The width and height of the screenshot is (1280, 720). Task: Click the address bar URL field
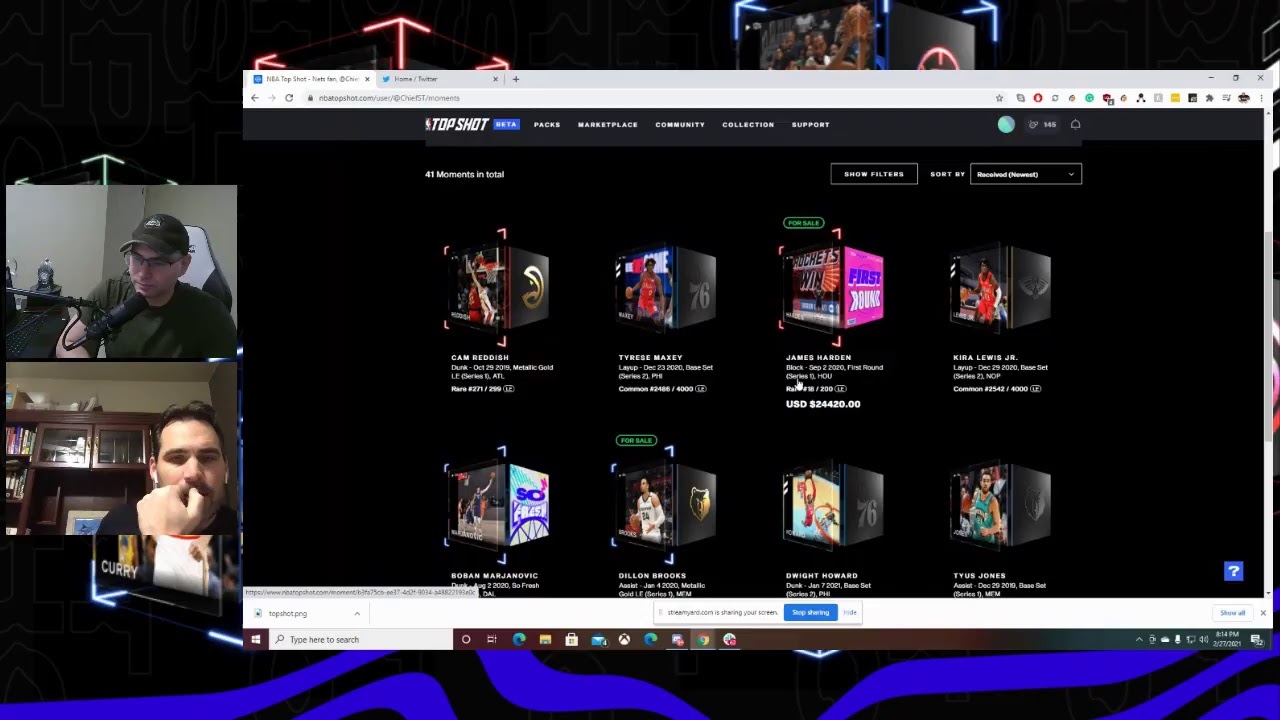click(x=650, y=98)
